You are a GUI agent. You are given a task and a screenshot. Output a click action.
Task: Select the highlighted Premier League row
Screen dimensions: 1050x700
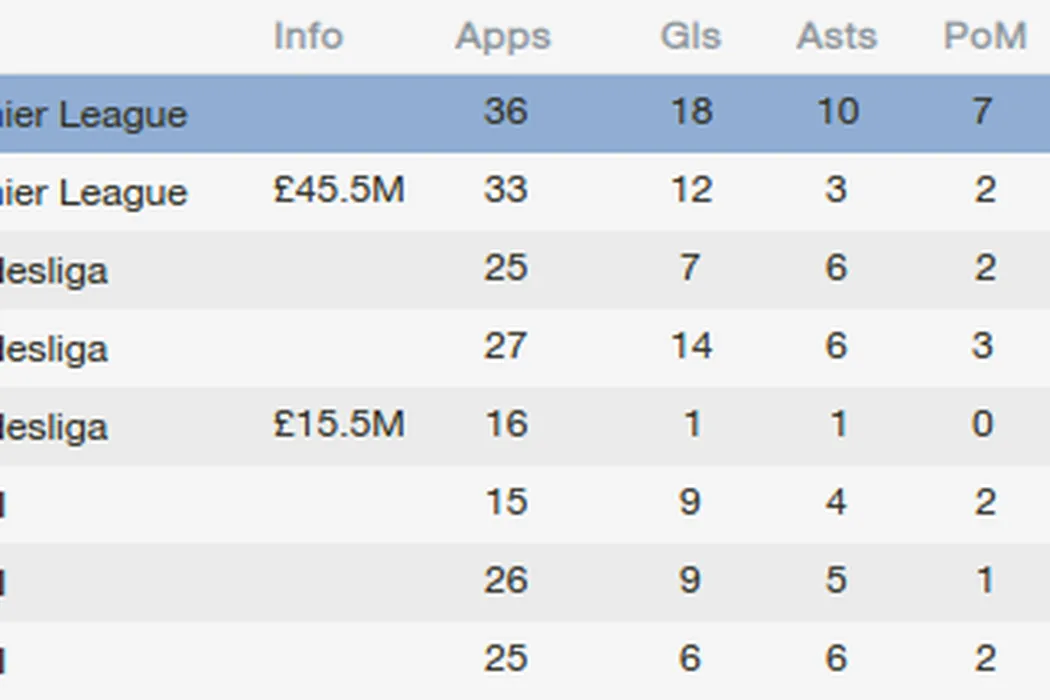pyautogui.click(x=94, y=113)
